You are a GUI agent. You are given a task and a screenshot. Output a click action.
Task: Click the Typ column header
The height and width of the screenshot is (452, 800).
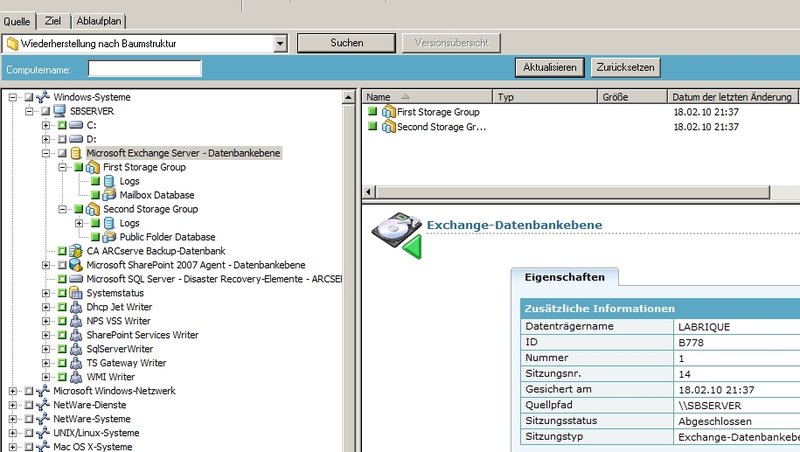click(545, 96)
